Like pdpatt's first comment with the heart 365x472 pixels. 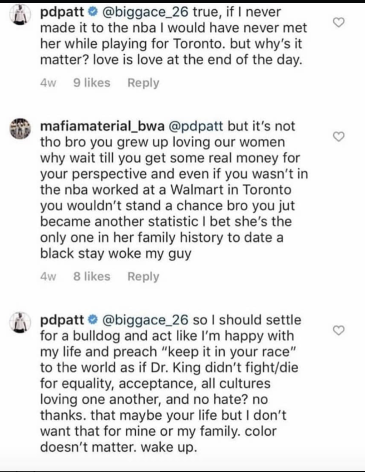339,23
